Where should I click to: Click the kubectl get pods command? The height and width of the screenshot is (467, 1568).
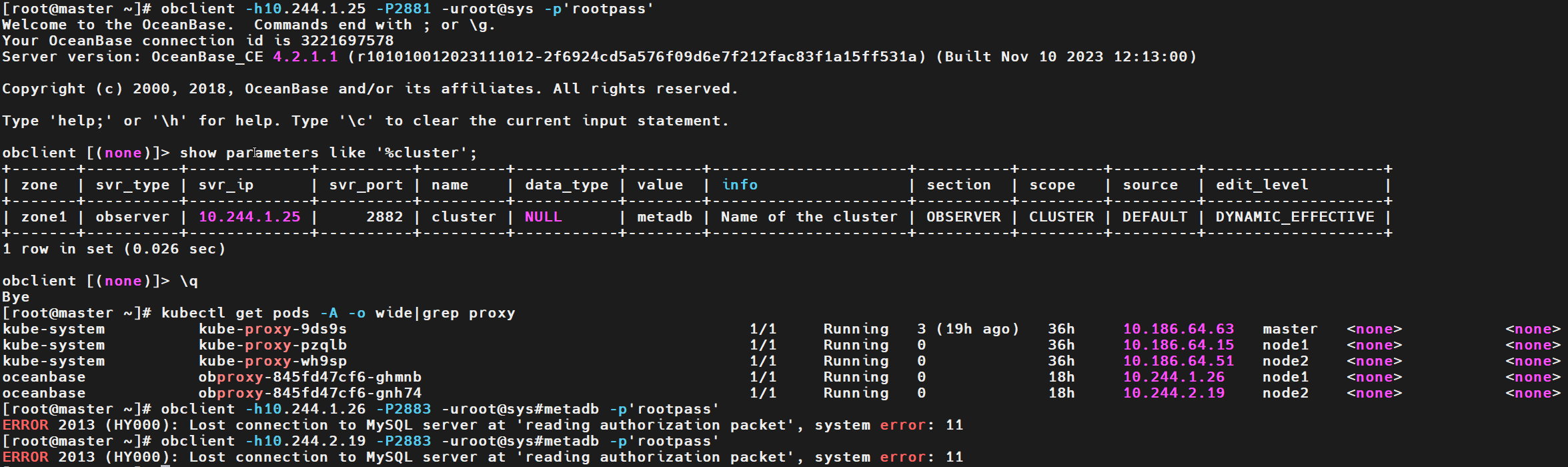click(x=338, y=313)
